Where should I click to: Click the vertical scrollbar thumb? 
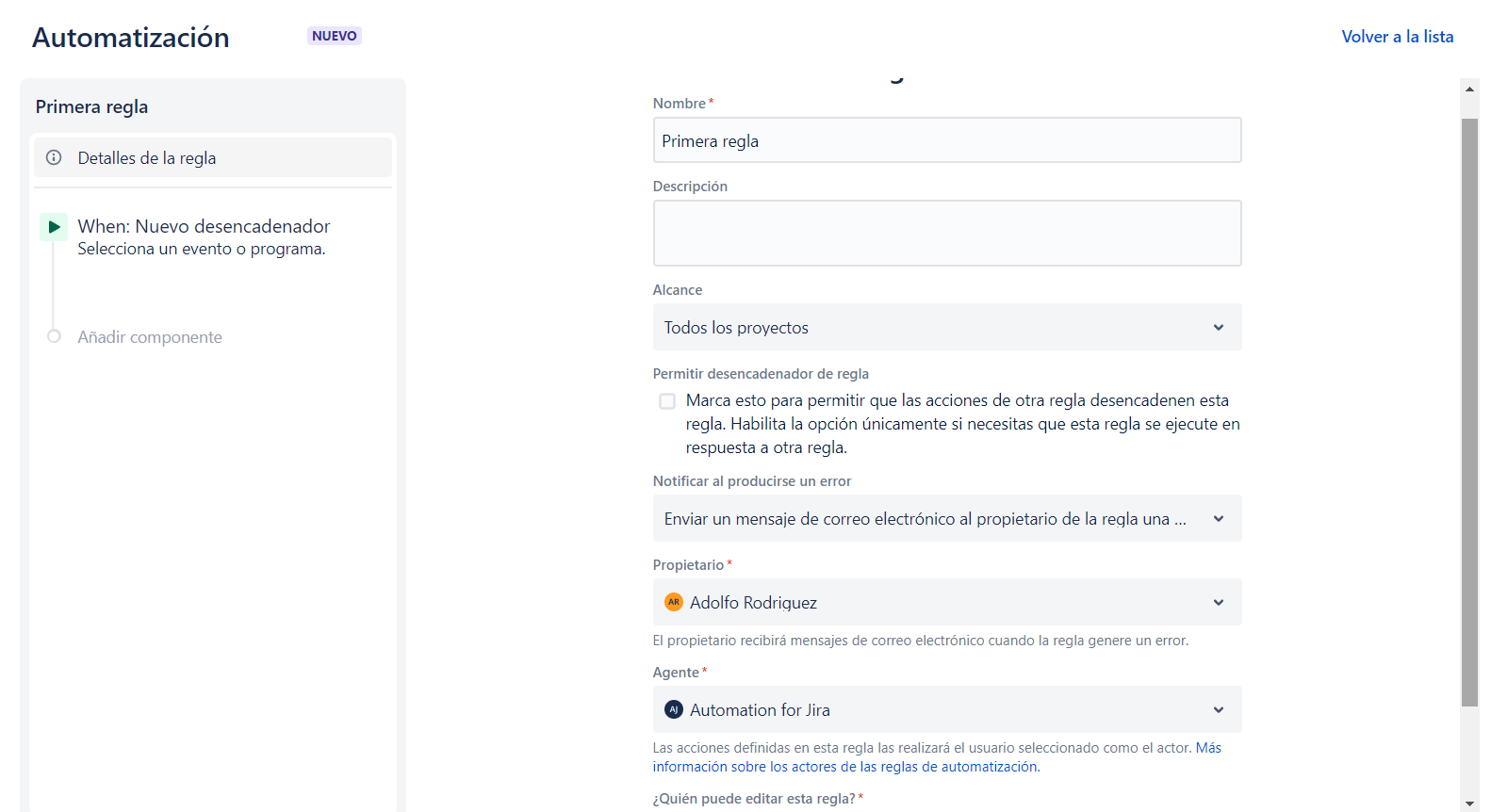[x=1469, y=412]
